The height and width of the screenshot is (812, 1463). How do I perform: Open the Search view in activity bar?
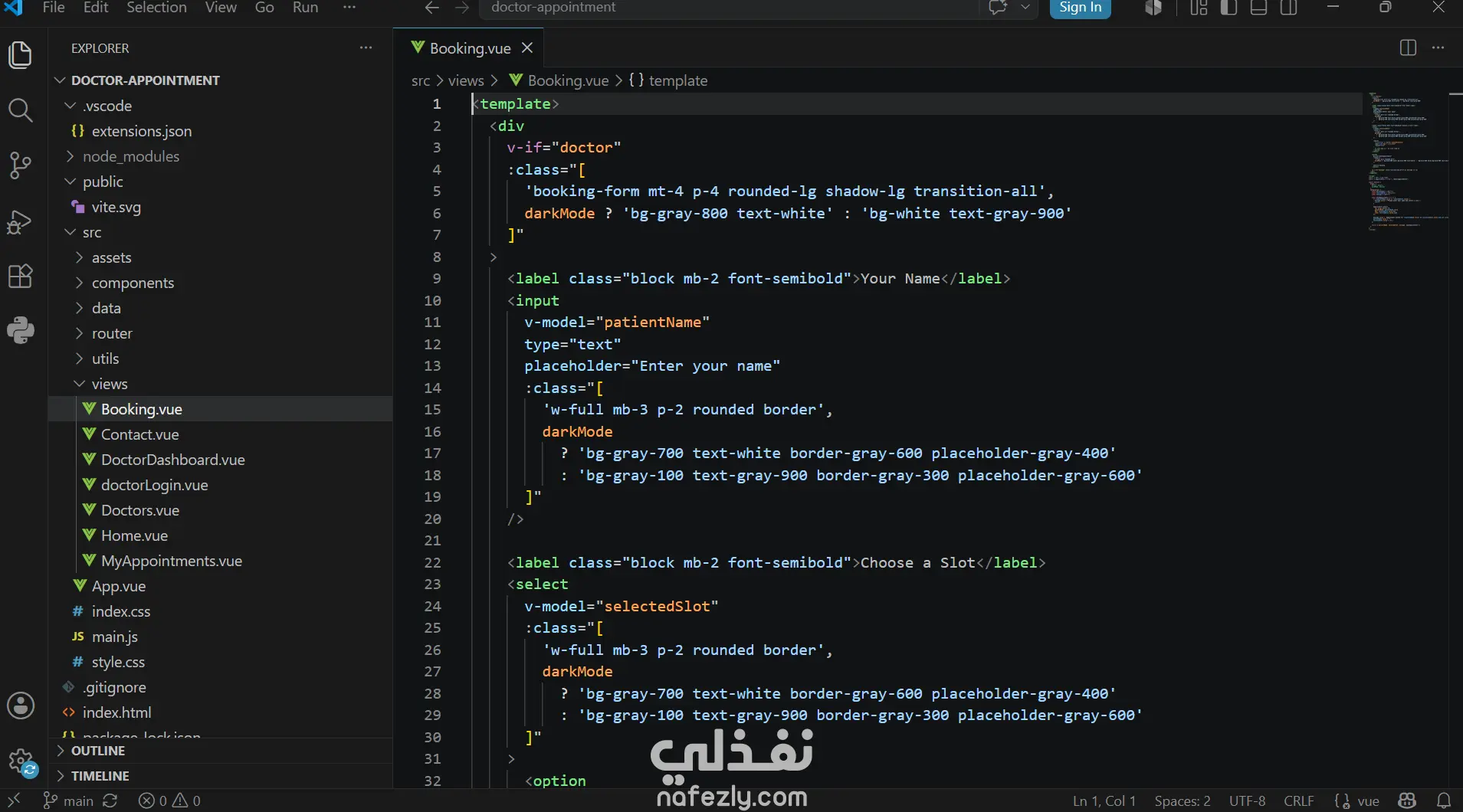pos(21,110)
